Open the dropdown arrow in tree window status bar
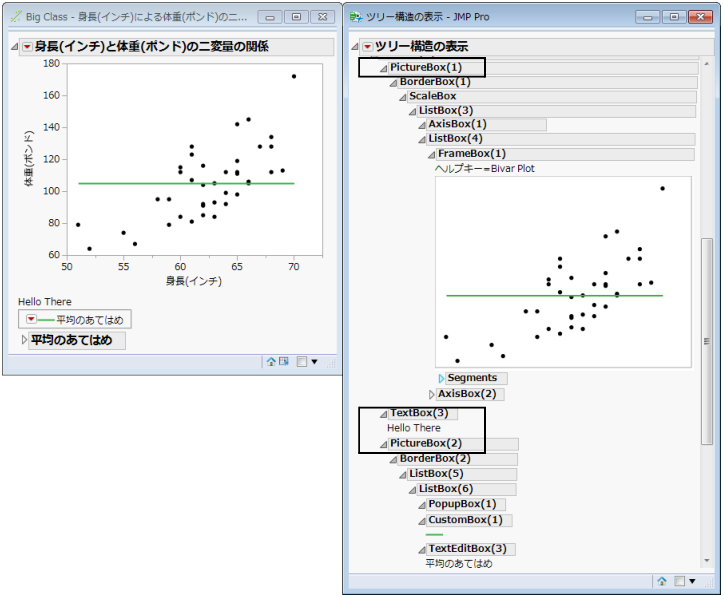This screenshot has height=597, width=723. pos(692,581)
